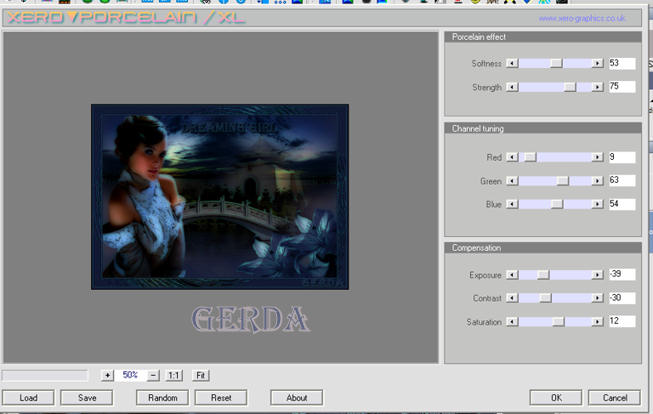Viewport: 653px width, 414px height.
Task: Decrease Saturation with its left arrow
Action: tap(512, 322)
